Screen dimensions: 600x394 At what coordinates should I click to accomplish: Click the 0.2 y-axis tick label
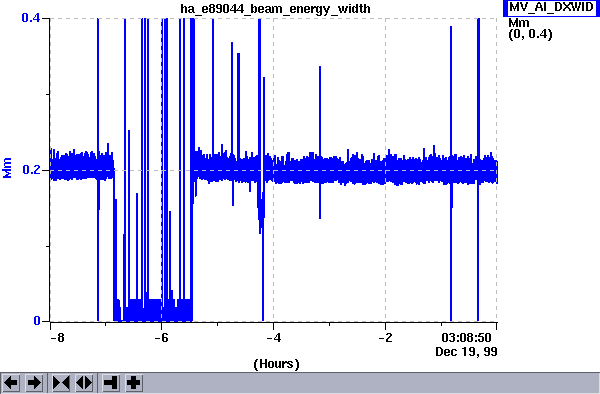click(x=31, y=169)
